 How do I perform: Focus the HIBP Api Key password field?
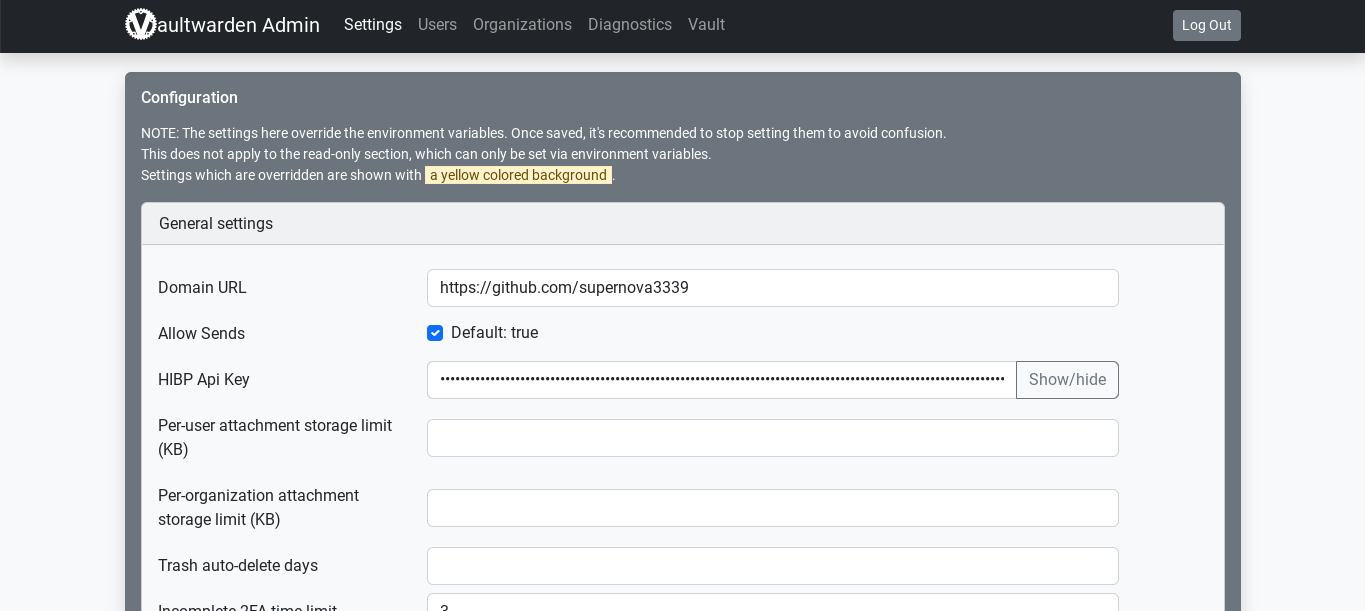[721, 380]
